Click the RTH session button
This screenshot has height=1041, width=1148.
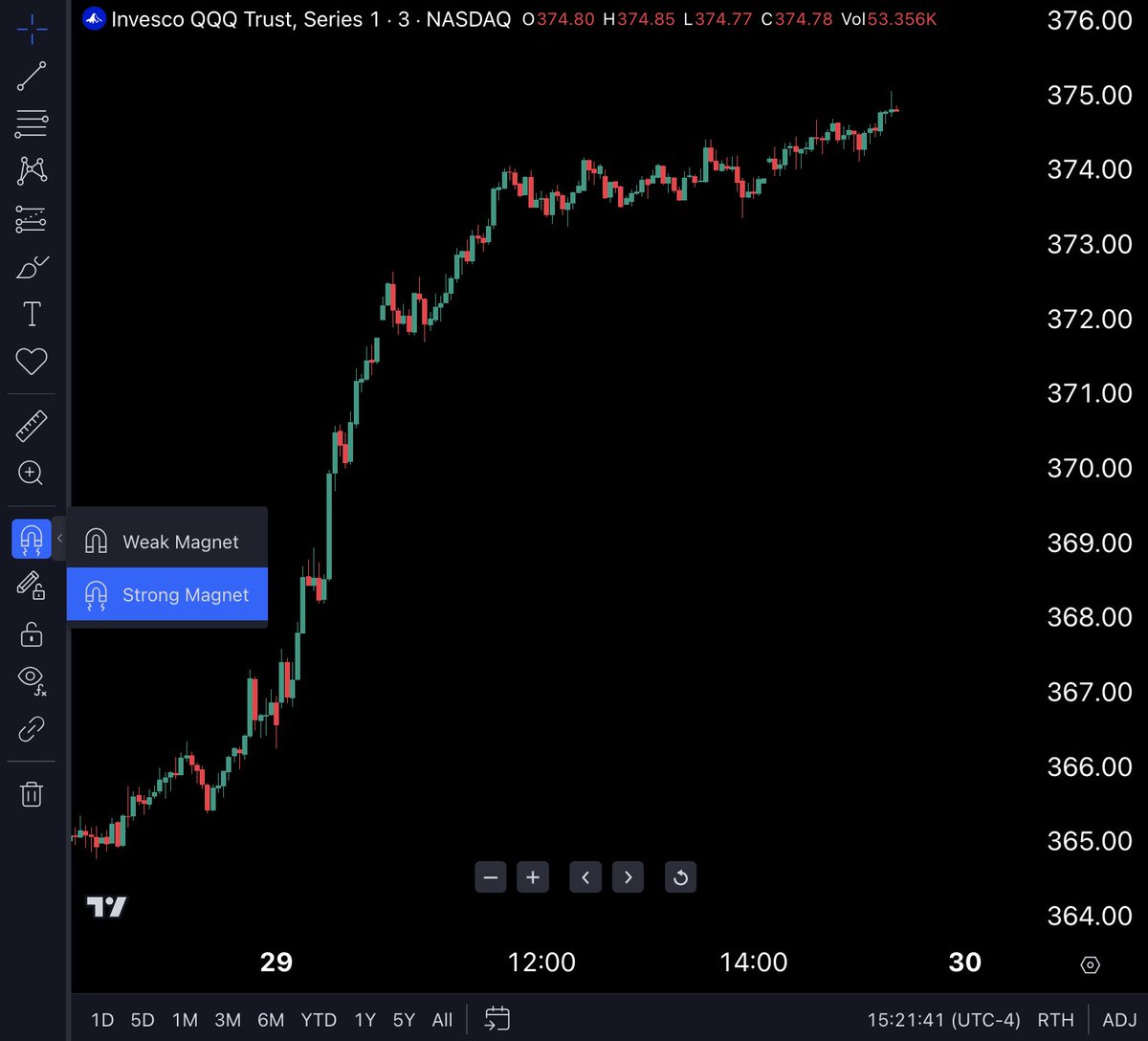(x=1055, y=1019)
